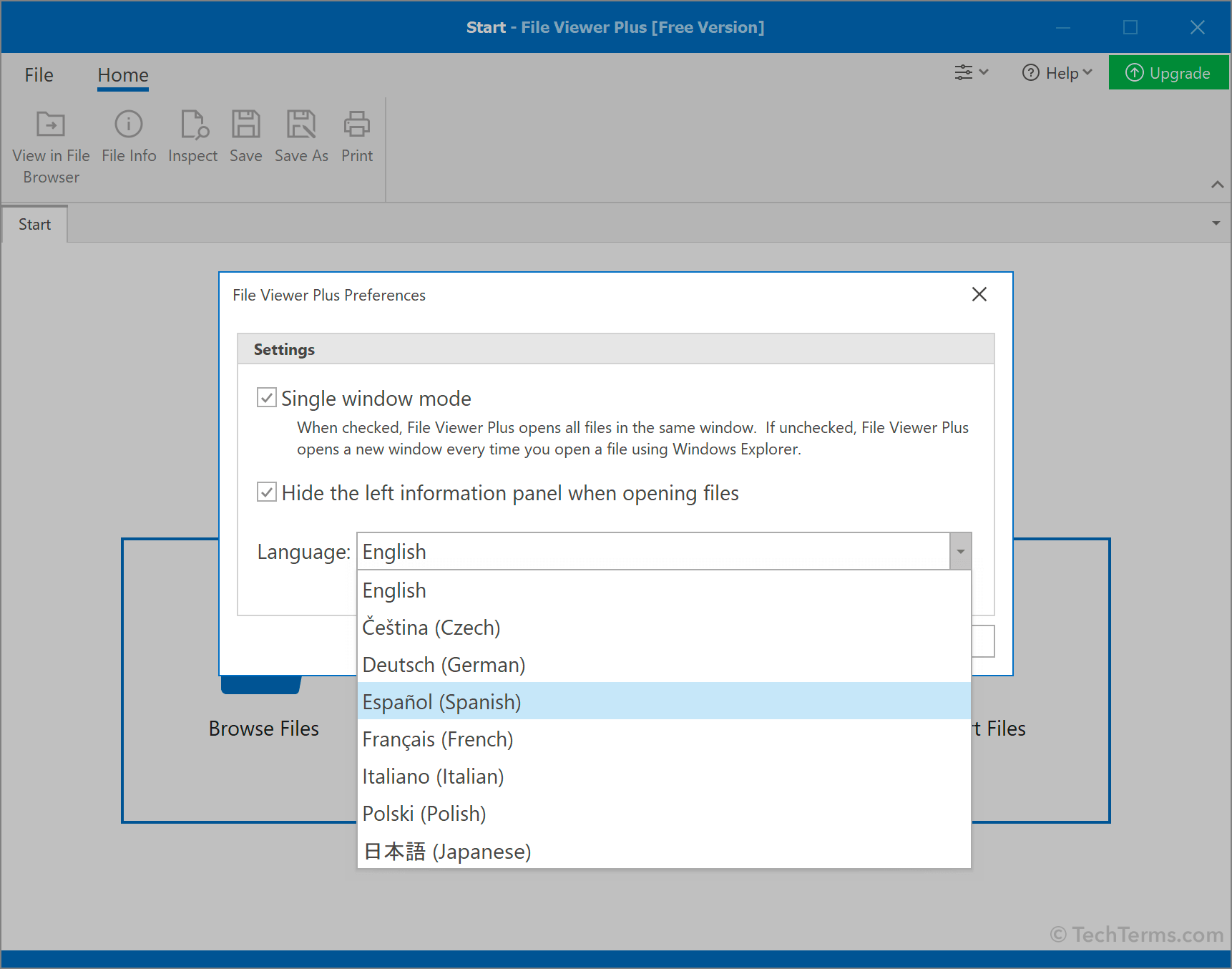Select Čeština (Czech) language option
This screenshot has width=1232, height=969.
[664, 628]
